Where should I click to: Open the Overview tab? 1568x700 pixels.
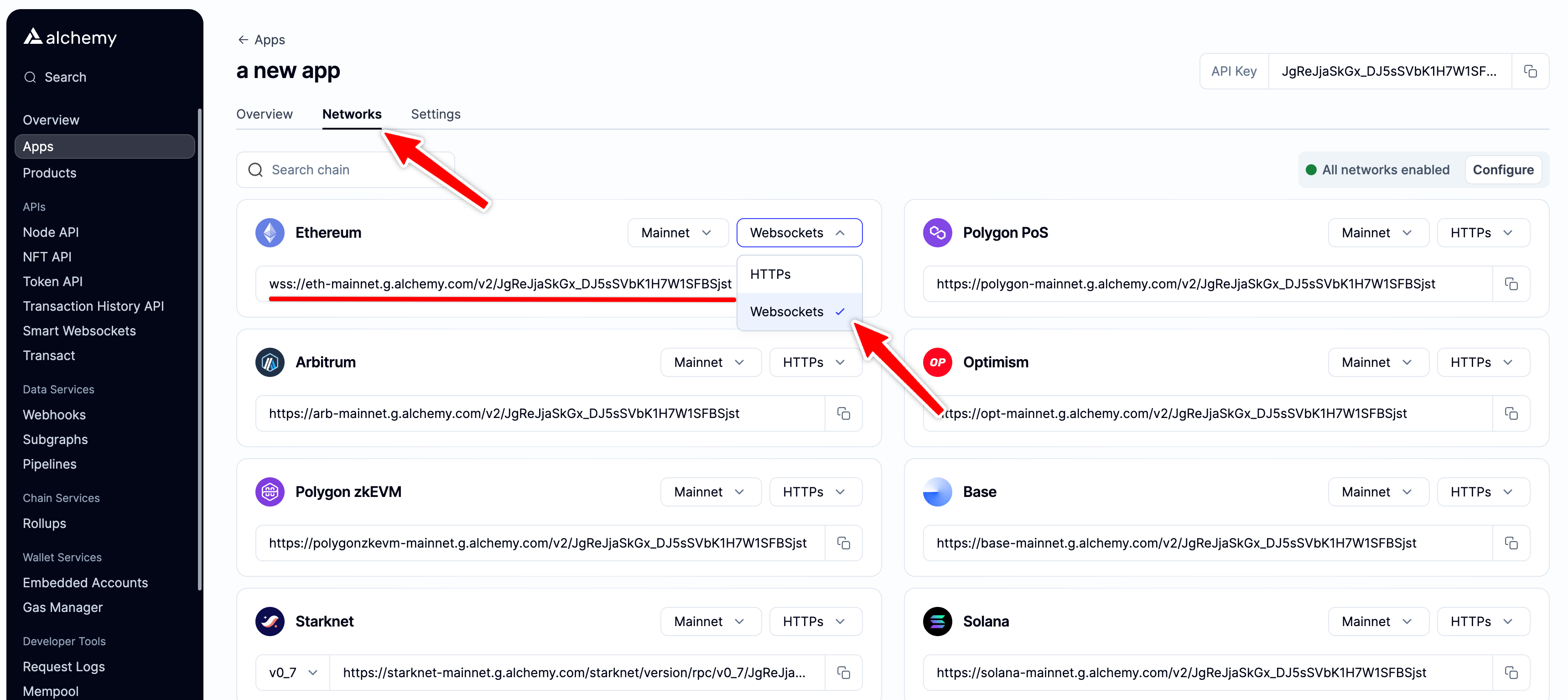click(x=264, y=114)
